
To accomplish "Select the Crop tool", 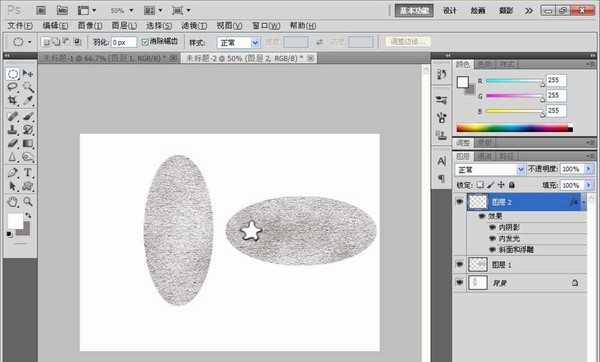I will pos(13,101).
